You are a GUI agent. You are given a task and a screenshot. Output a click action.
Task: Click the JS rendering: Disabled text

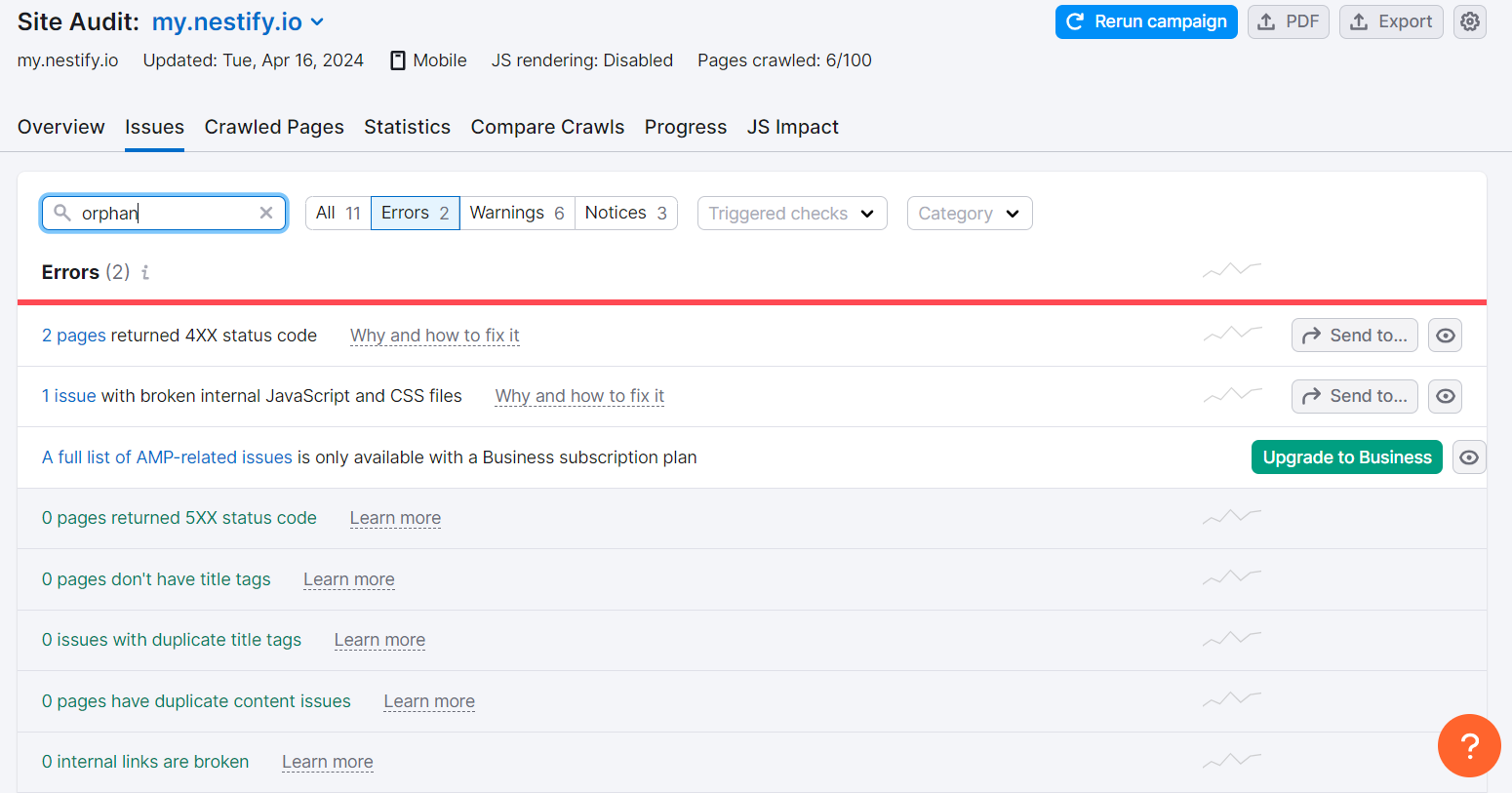pyautogui.click(x=582, y=60)
